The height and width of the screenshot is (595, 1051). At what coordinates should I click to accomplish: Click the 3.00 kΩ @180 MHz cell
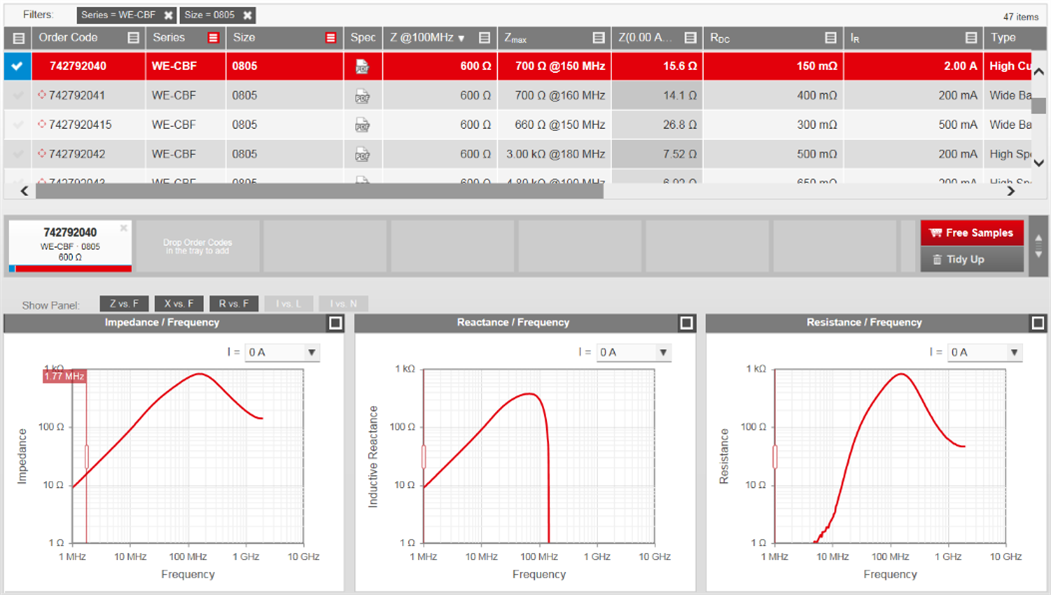click(556, 155)
